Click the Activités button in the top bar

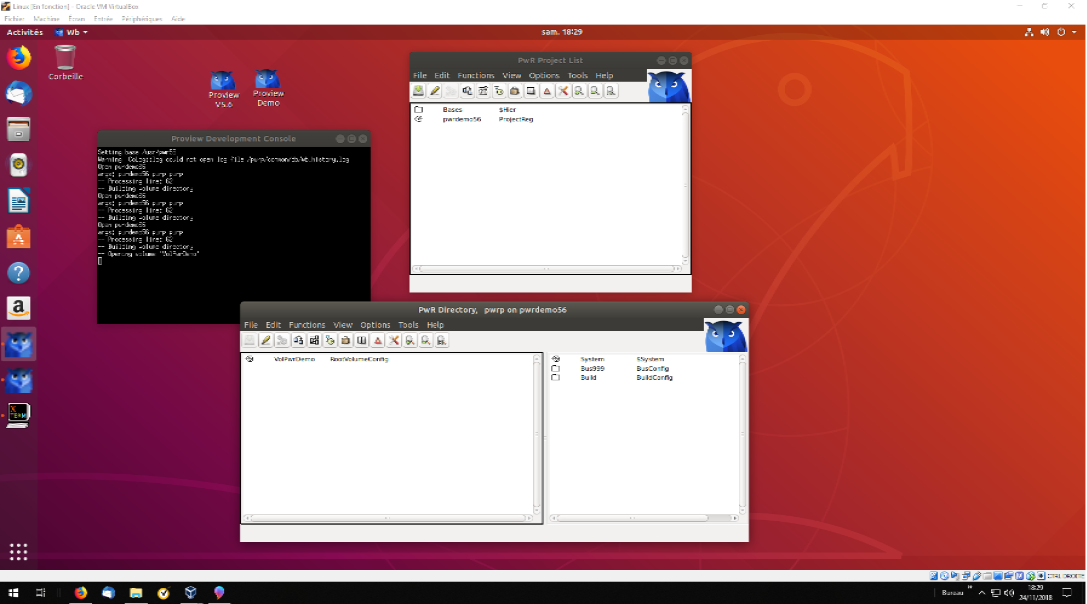point(25,32)
